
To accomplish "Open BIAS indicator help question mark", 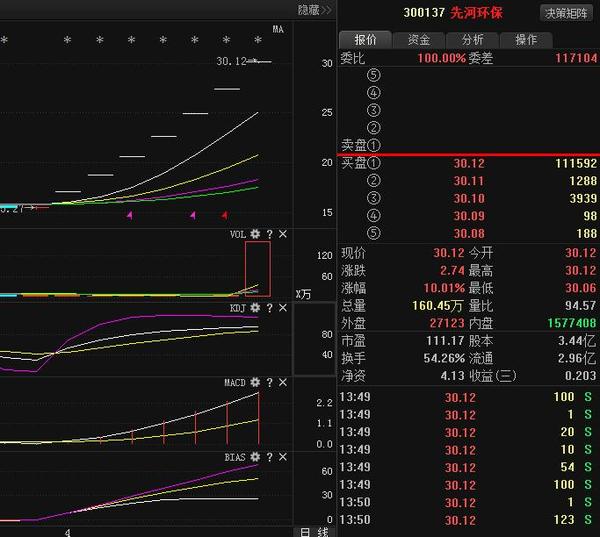I will pos(269,457).
